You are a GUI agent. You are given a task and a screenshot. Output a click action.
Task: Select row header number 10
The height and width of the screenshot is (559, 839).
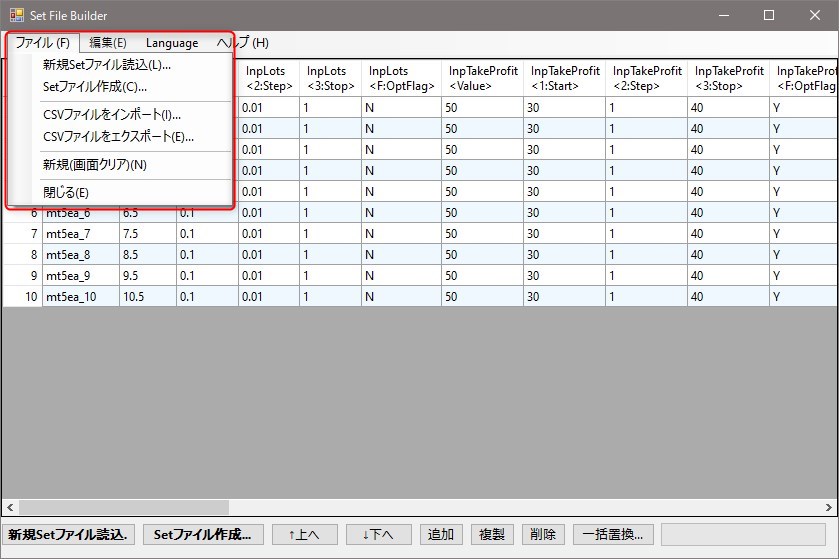[22, 296]
